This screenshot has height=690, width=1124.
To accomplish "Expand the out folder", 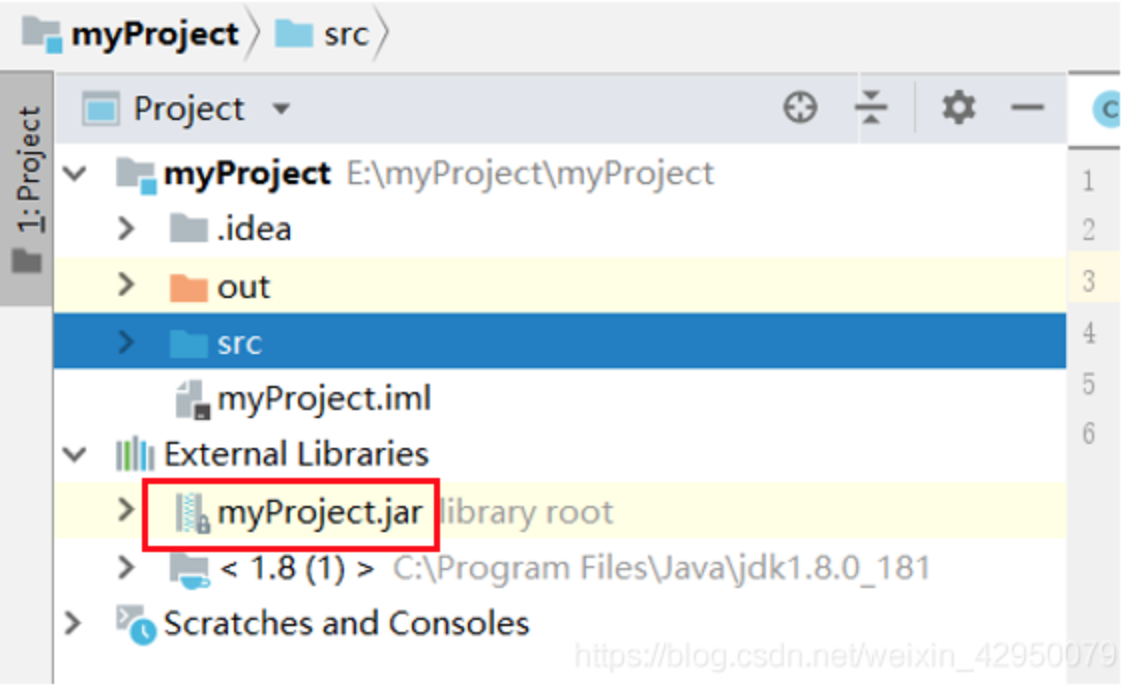I will click(x=126, y=285).
